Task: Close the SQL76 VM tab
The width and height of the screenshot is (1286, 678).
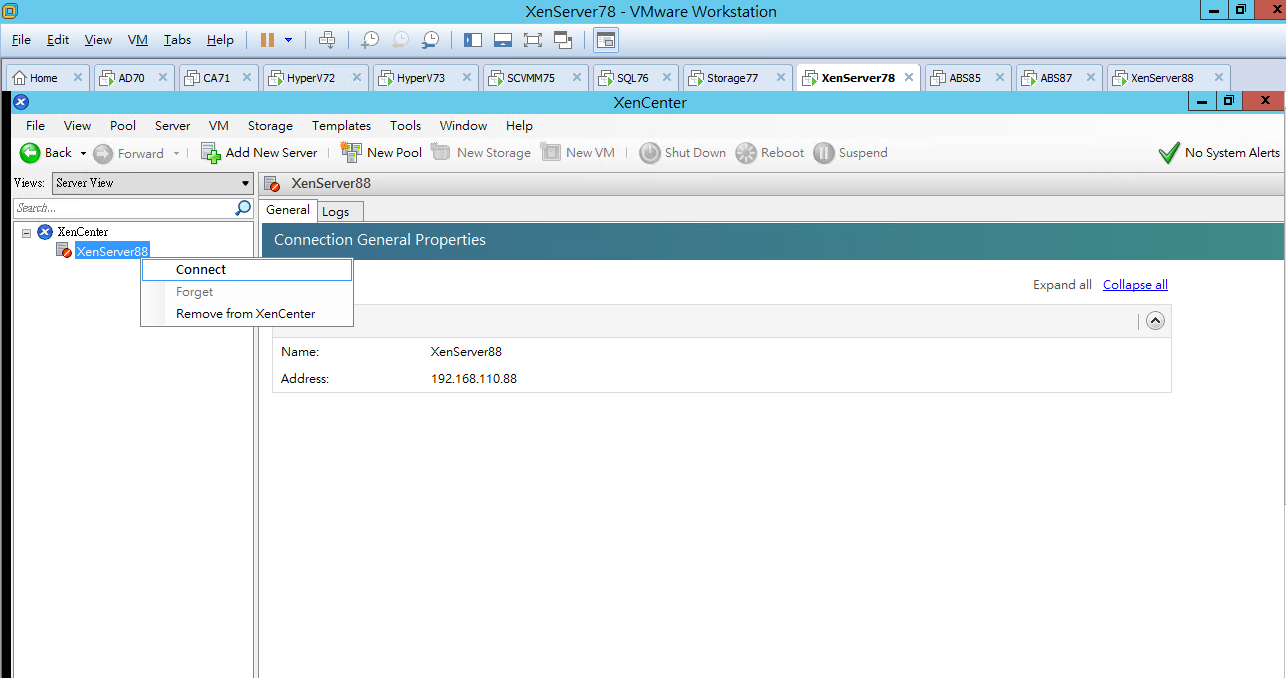Action: pyautogui.click(x=666, y=77)
